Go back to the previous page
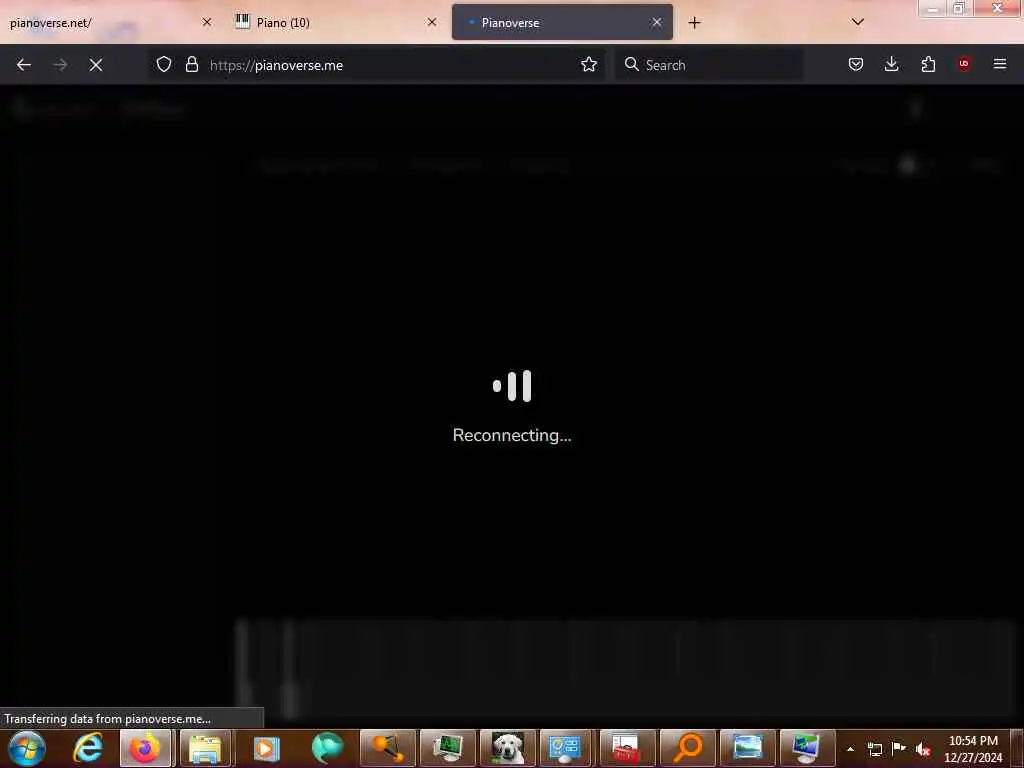The image size is (1024, 768). click(x=24, y=65)
